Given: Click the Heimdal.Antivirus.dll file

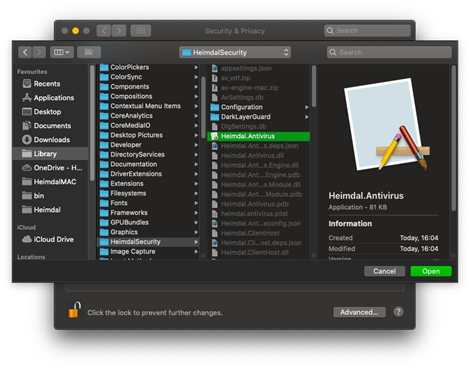Looking at the screenshot, I should point(259,155).
